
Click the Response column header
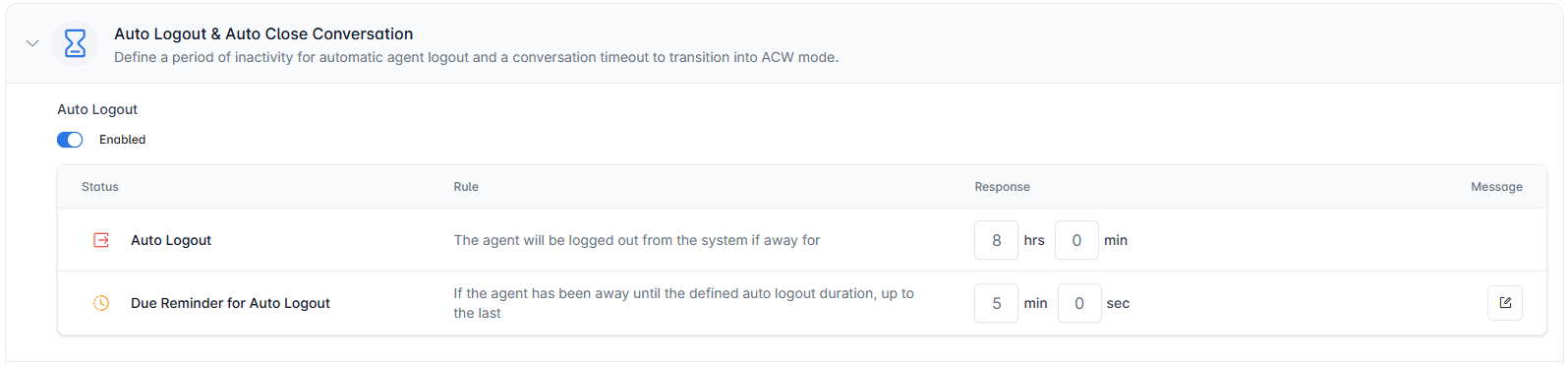(1002, 187)
